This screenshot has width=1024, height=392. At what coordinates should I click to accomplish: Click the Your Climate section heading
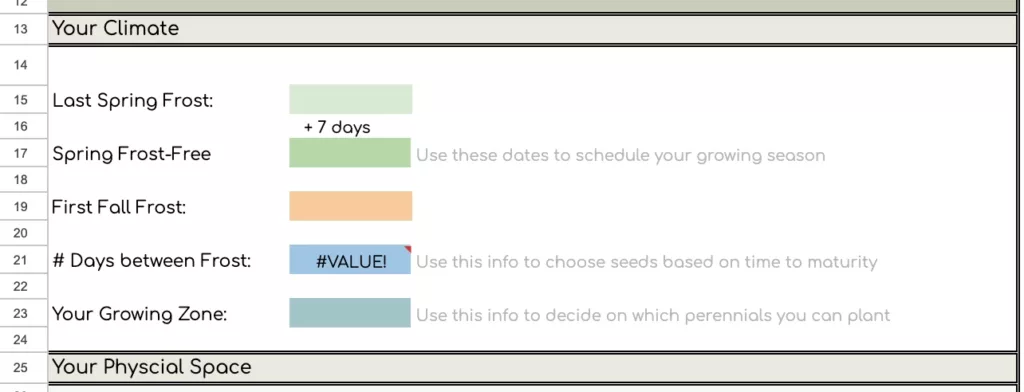[116, 29]
